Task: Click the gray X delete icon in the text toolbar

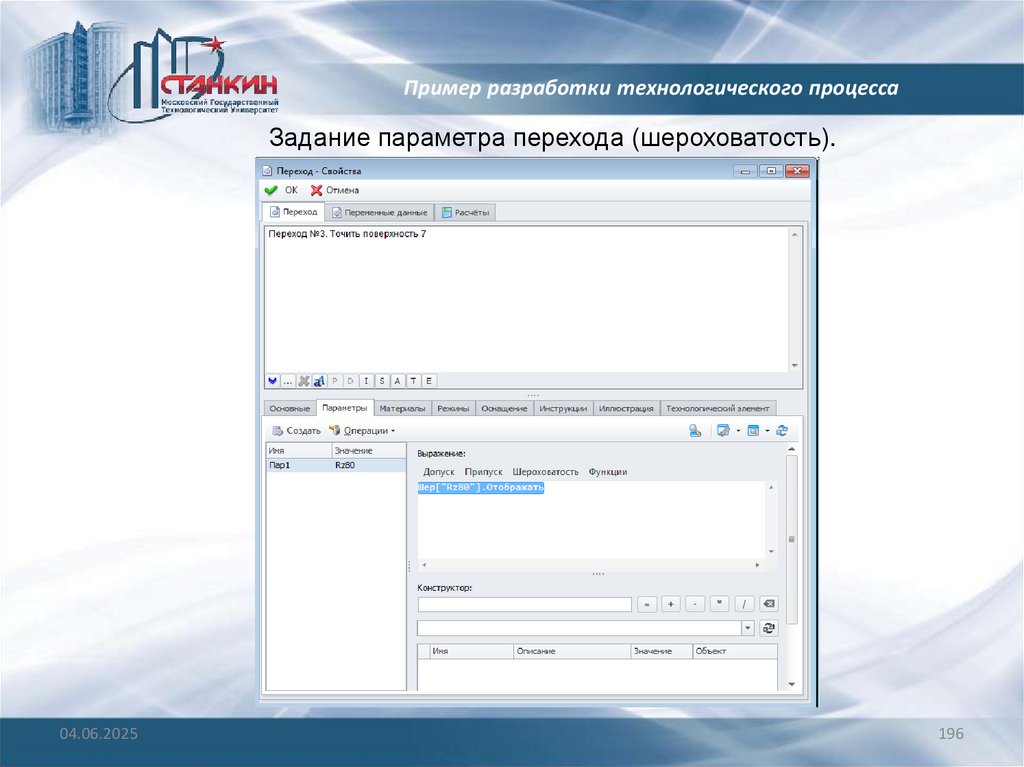Action: (304, 381)
